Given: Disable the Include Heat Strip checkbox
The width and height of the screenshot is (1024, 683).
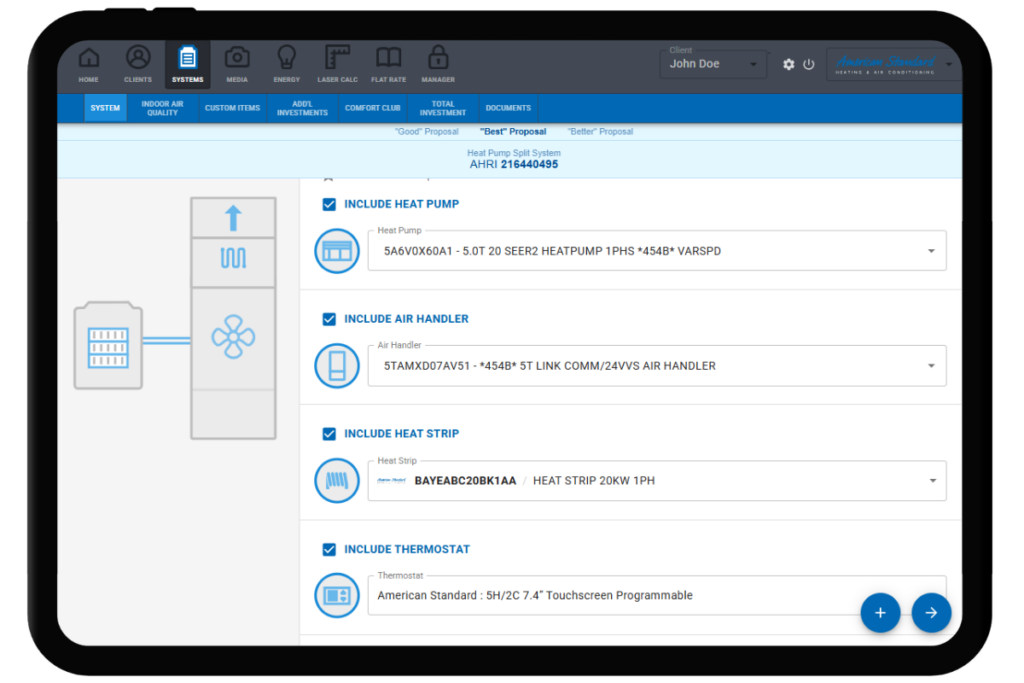Looking at the screenshot, I should point(329,434).
